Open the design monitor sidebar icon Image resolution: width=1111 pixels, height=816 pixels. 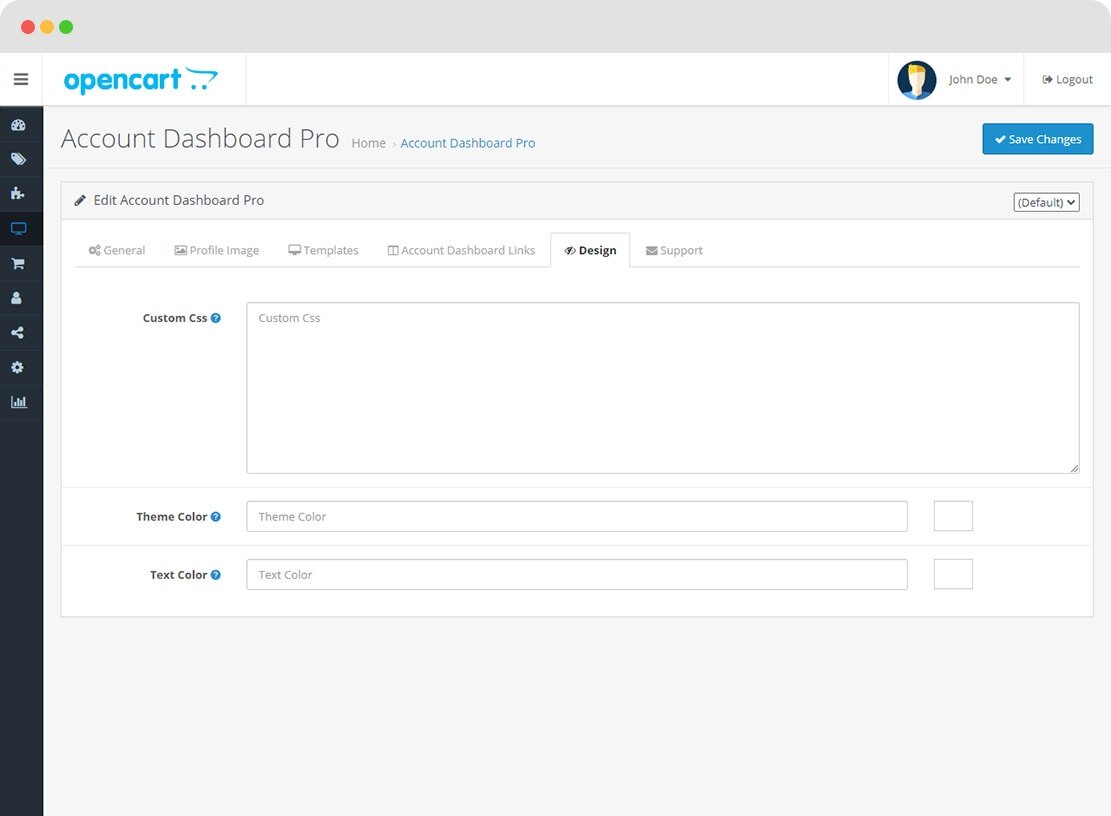[x=18, y=229]
